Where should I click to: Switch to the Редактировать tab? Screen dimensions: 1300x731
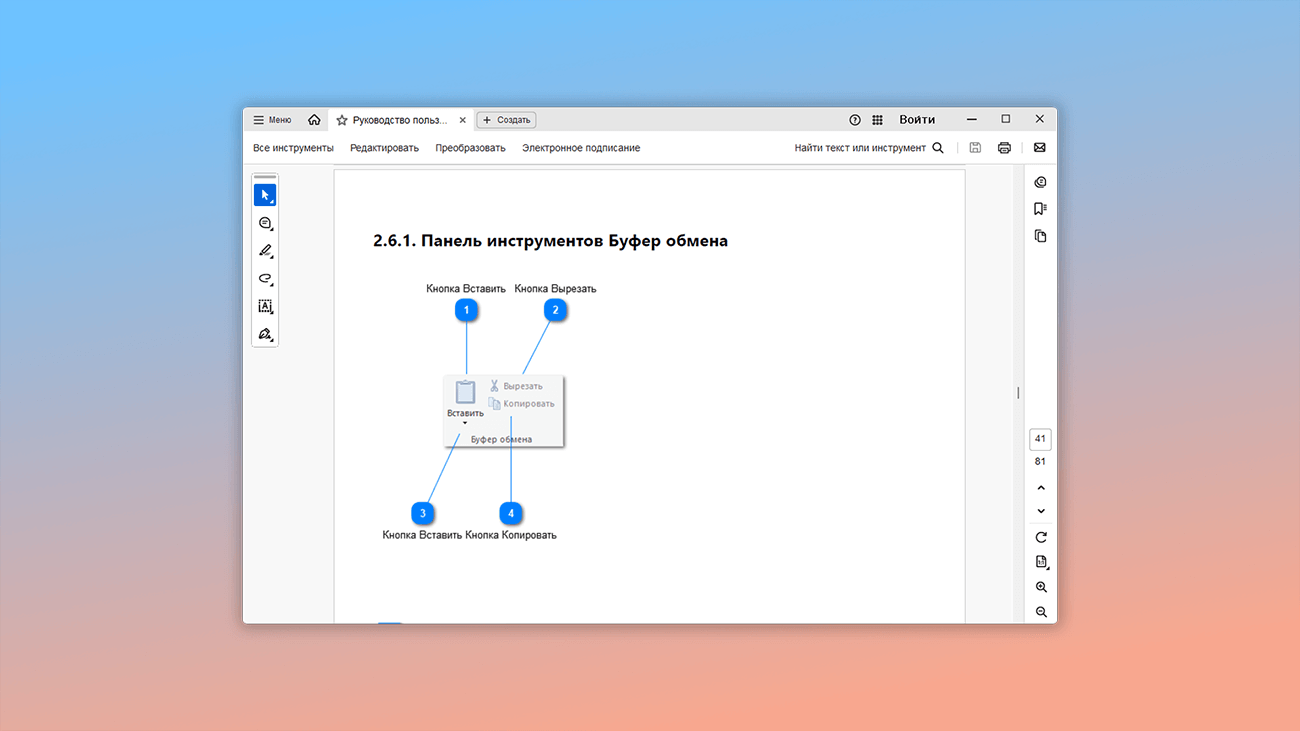(x=384, y=148)
